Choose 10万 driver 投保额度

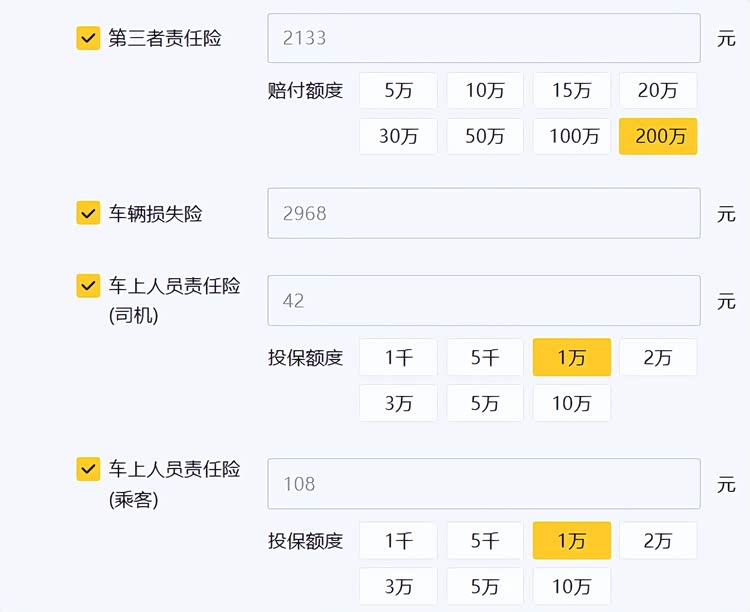click(x=572, y=403)
